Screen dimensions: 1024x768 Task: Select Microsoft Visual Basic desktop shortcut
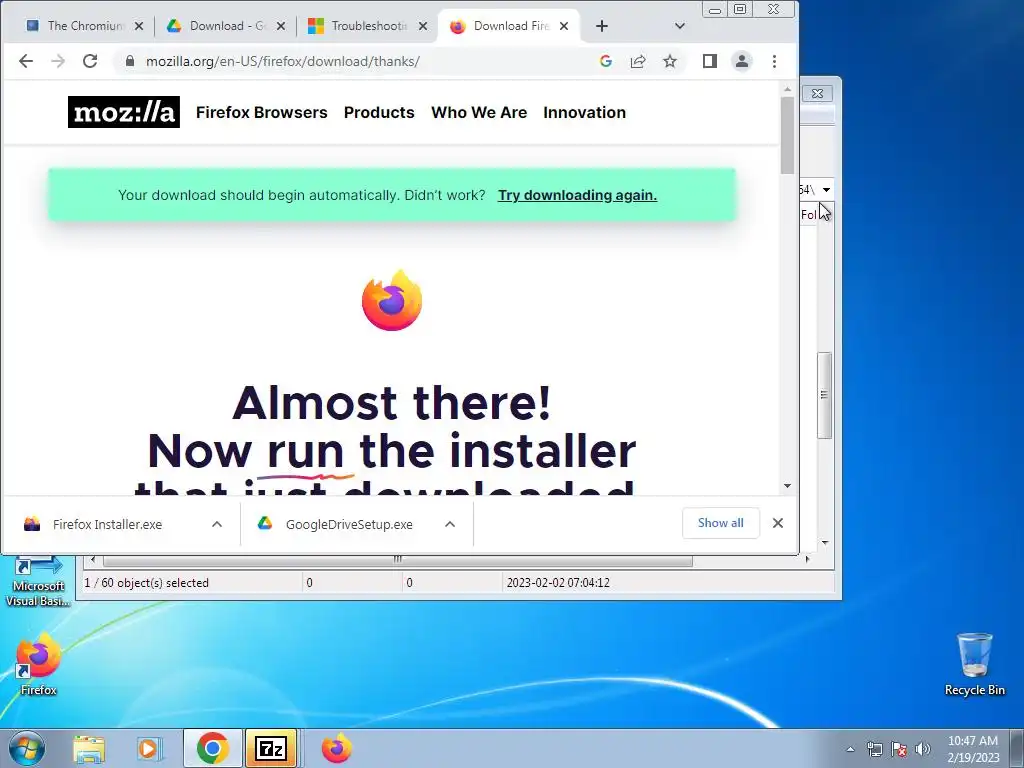click(x=38, y=581)
